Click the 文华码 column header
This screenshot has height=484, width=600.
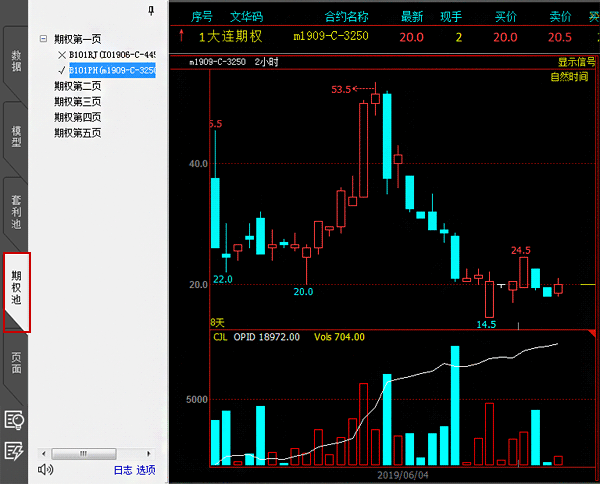click(246, 16)
